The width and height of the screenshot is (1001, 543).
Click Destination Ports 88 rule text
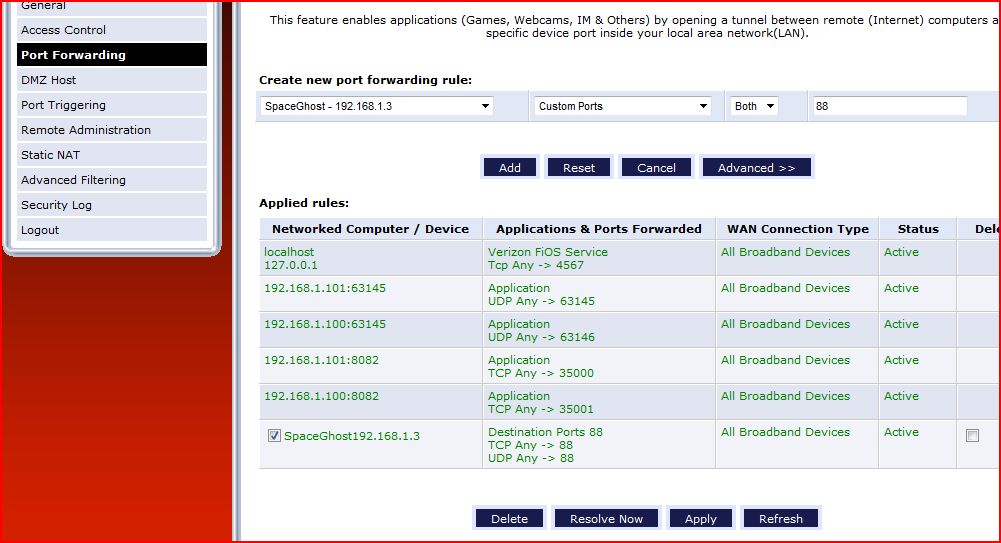545,432
